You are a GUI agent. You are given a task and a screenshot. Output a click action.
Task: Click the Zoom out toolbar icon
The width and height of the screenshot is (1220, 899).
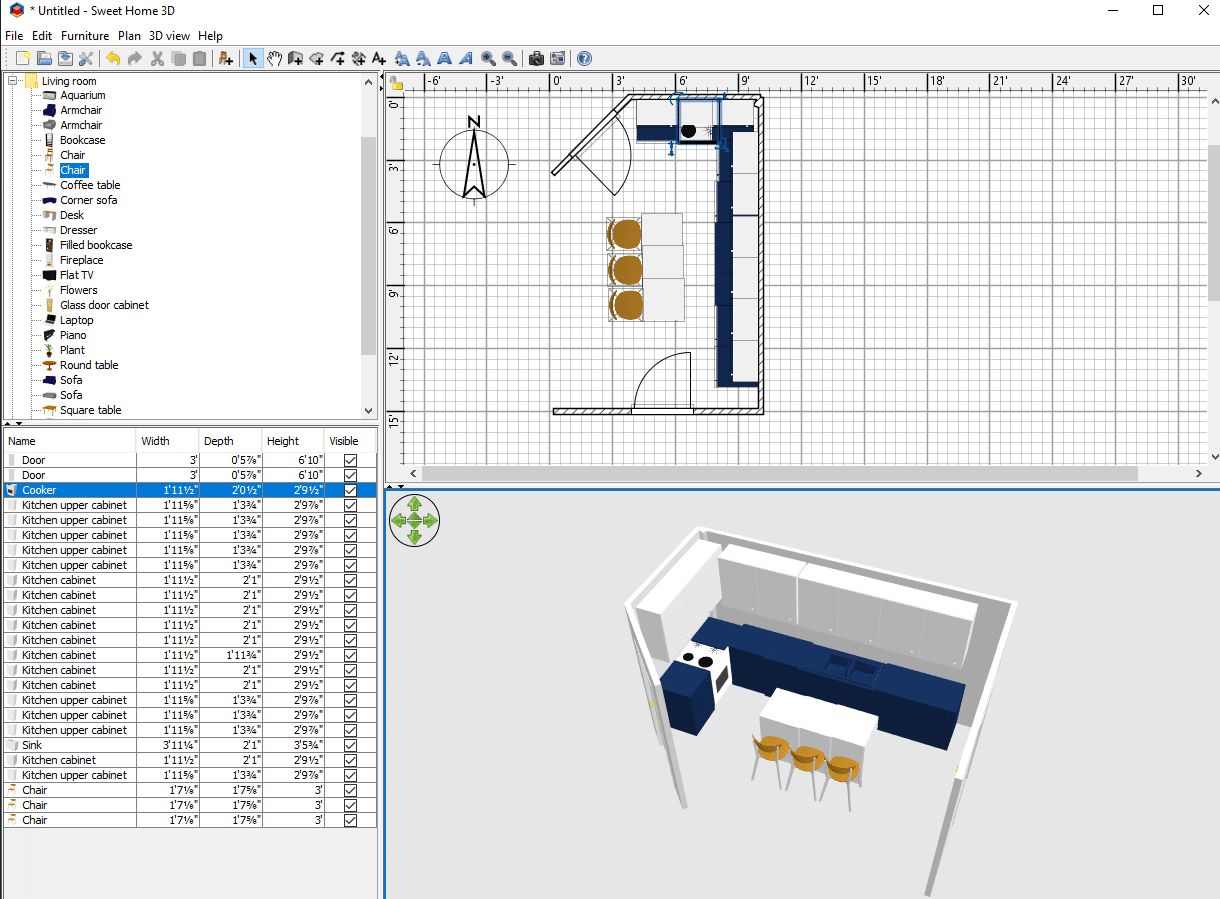pos(510,58)
